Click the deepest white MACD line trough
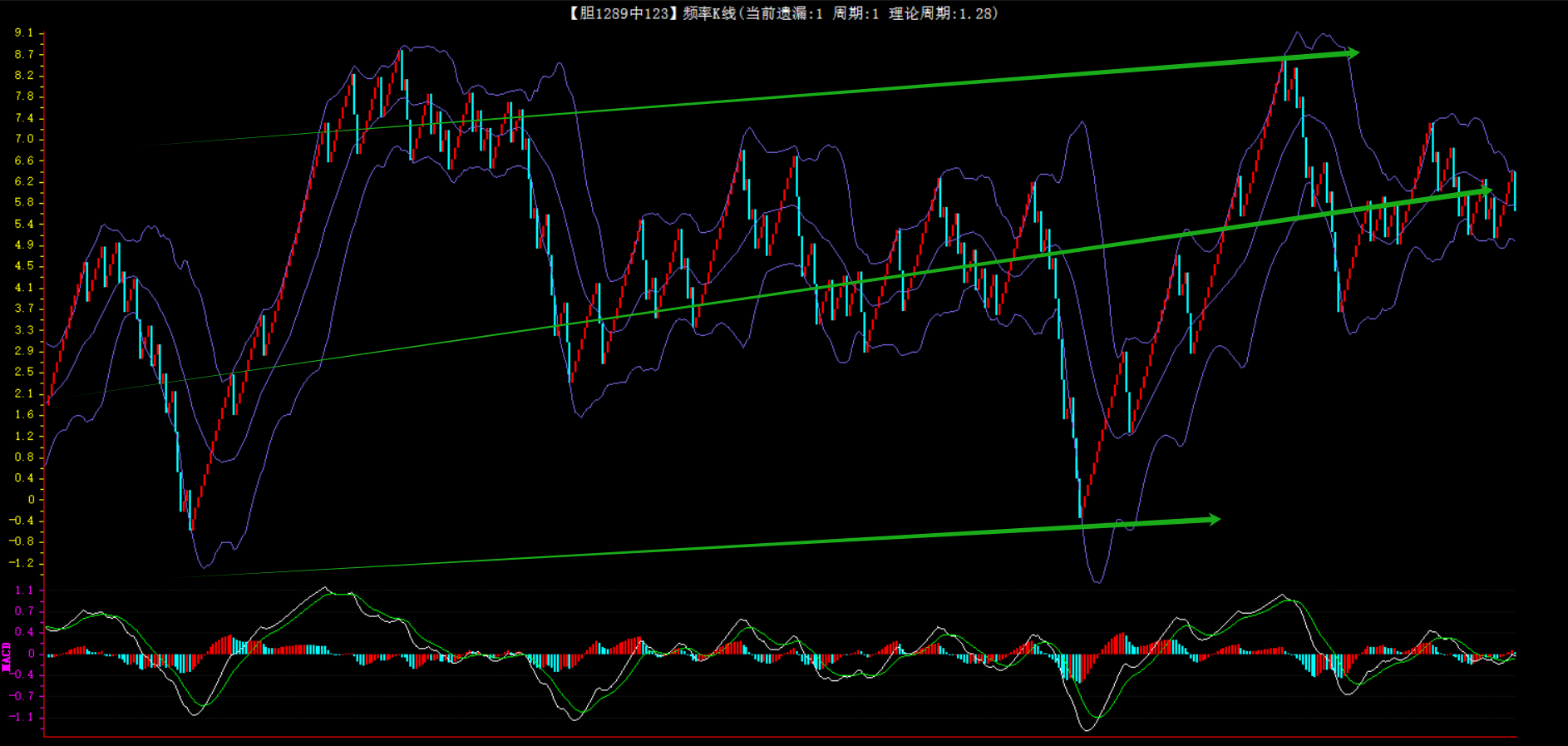Screen dimensions: 1568x746 pos(1088,729)
